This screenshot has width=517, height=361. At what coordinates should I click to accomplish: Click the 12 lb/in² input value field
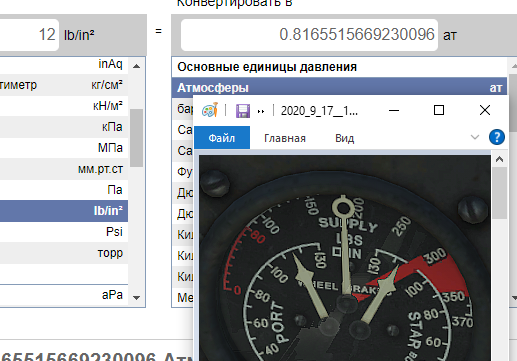coord(29,35)
